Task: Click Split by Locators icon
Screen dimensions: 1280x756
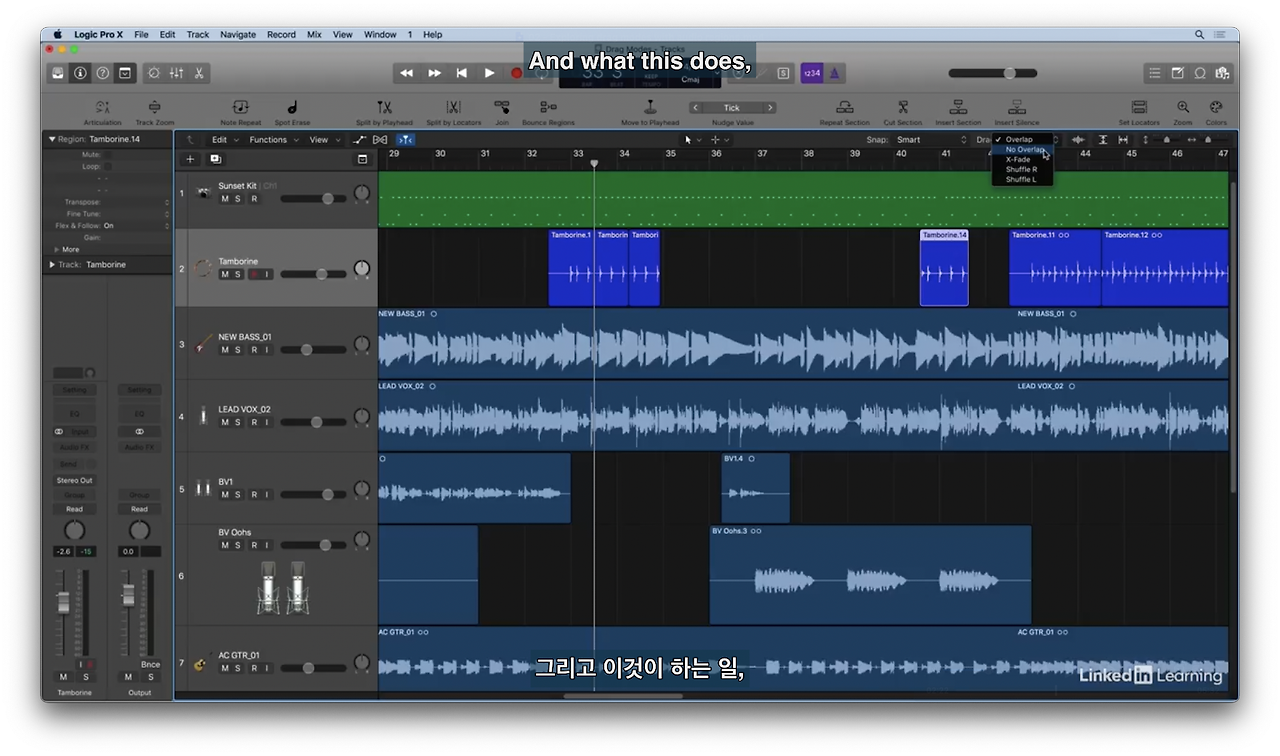Action: 453,107
